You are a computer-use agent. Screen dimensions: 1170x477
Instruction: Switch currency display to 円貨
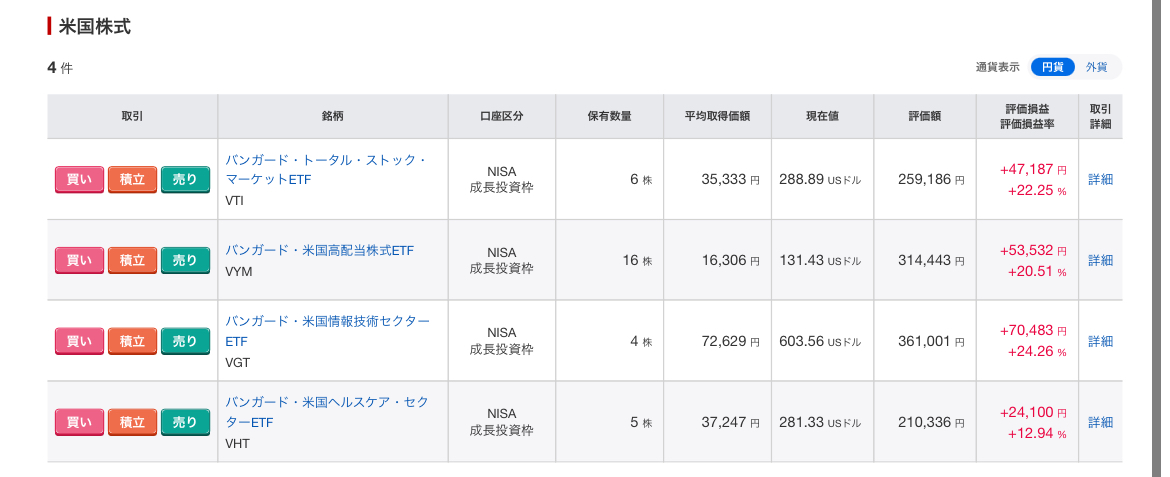click(1053, 67)
